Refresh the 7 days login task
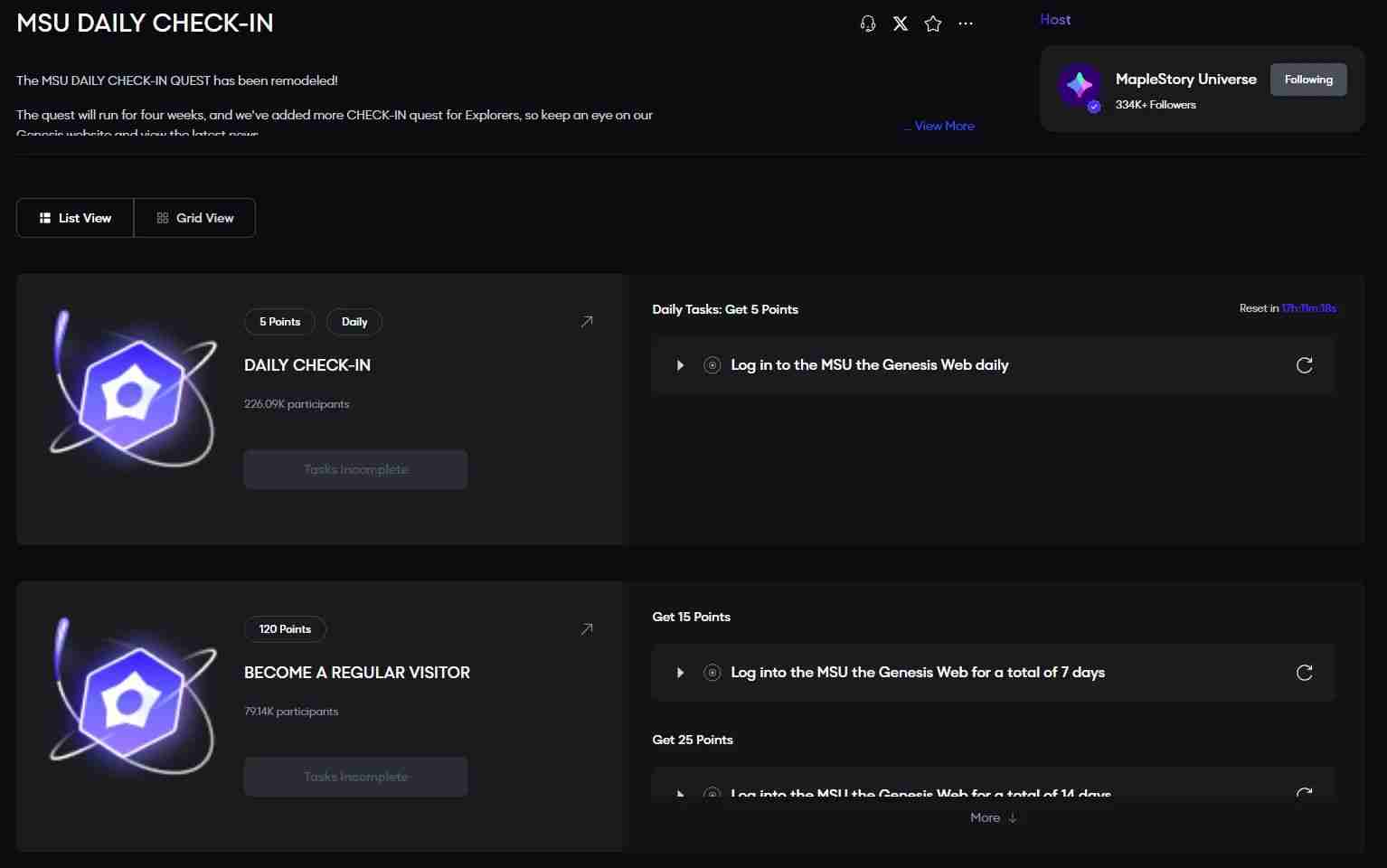This screenshot has width=1387, height=868. (x=1304, y=673)
